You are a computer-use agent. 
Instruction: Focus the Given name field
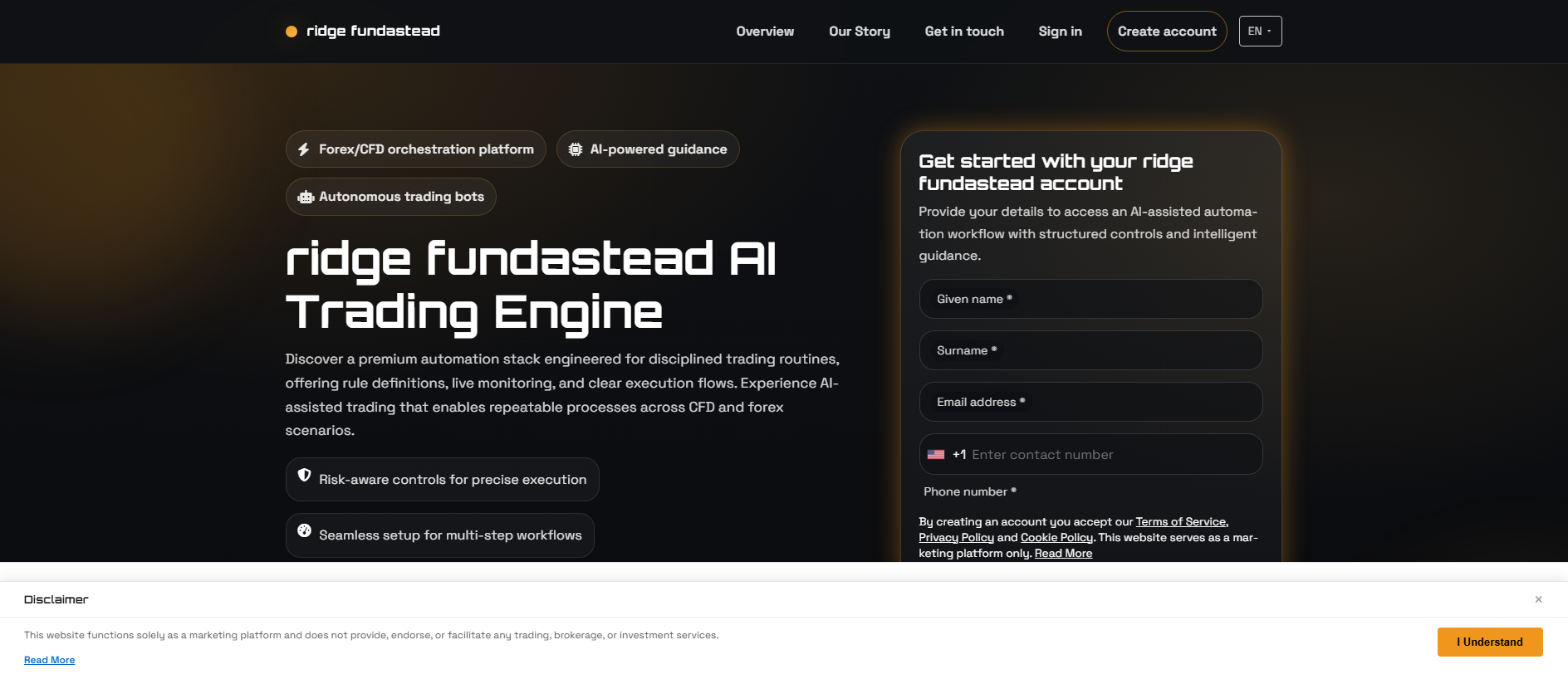[x=1090, y=299]
